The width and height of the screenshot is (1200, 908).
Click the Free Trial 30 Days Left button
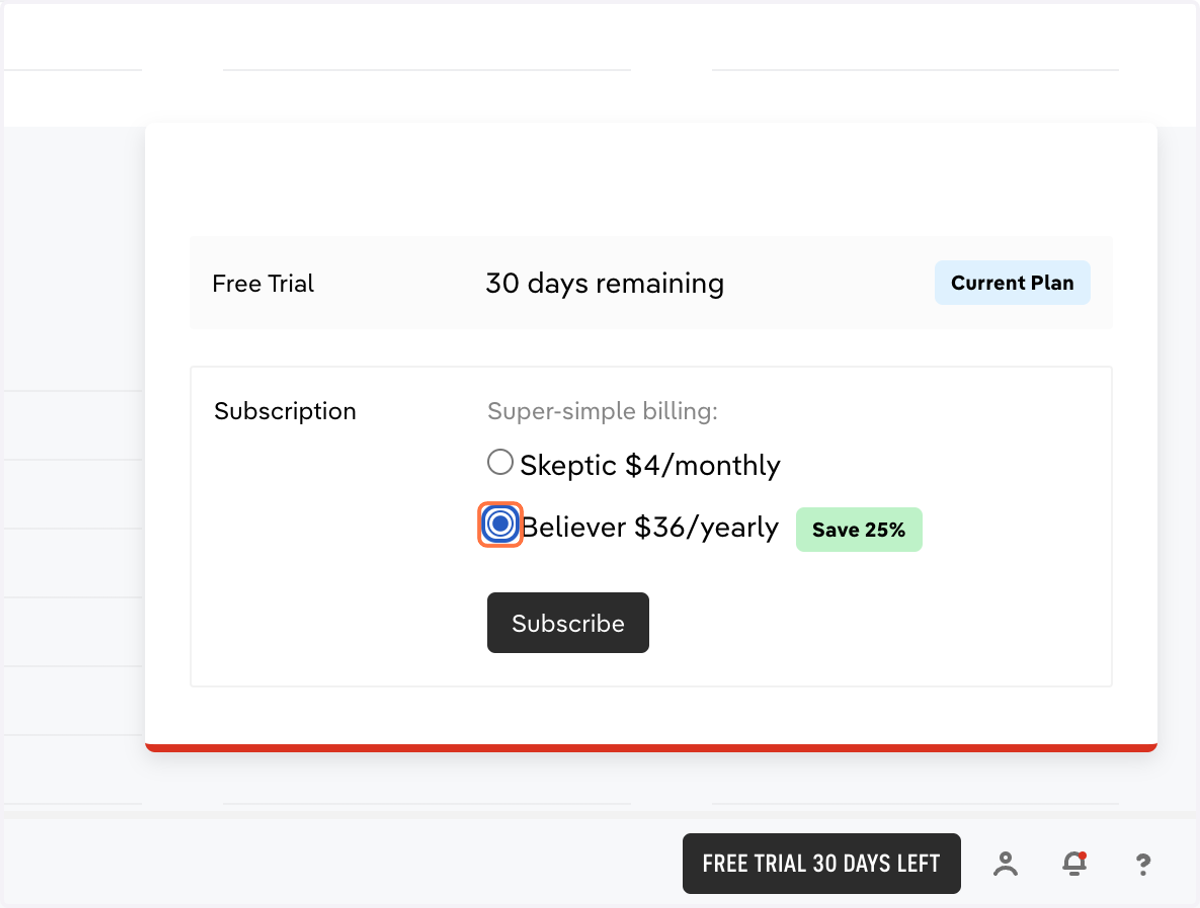pos(821,863)
